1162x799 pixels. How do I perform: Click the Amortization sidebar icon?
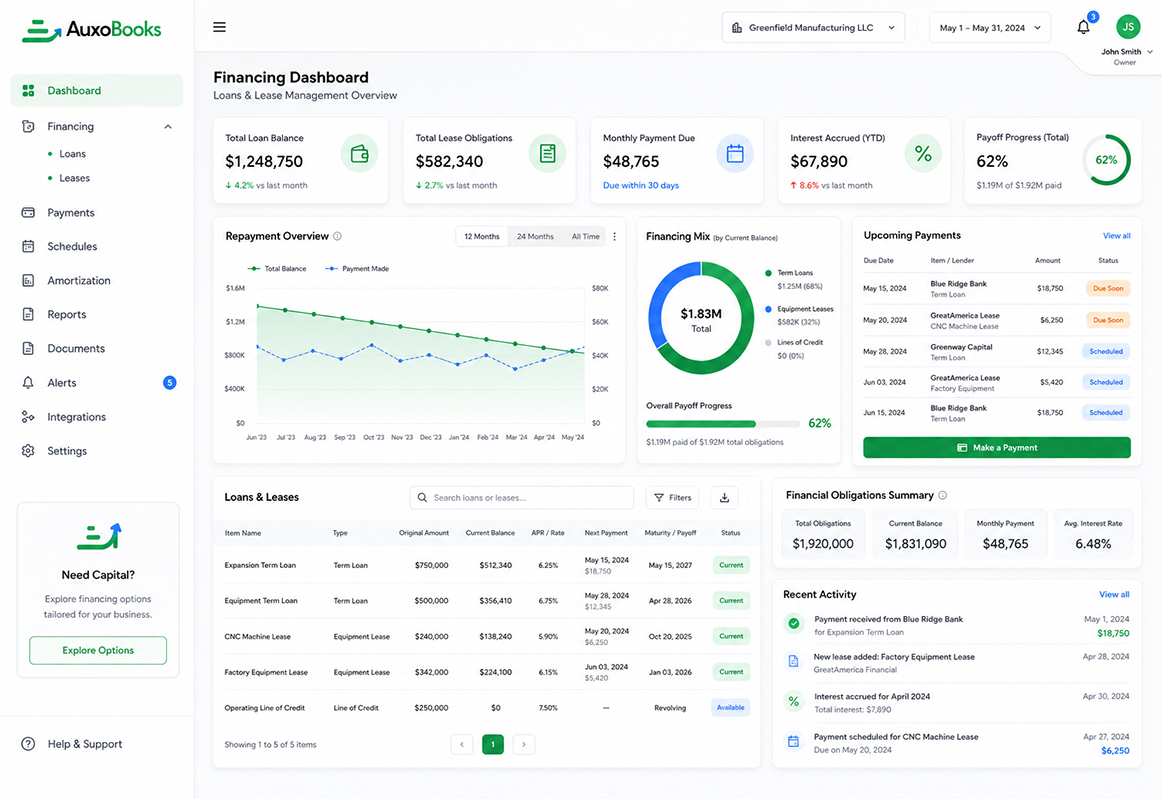pyautogui.click(x=28, y=280)
